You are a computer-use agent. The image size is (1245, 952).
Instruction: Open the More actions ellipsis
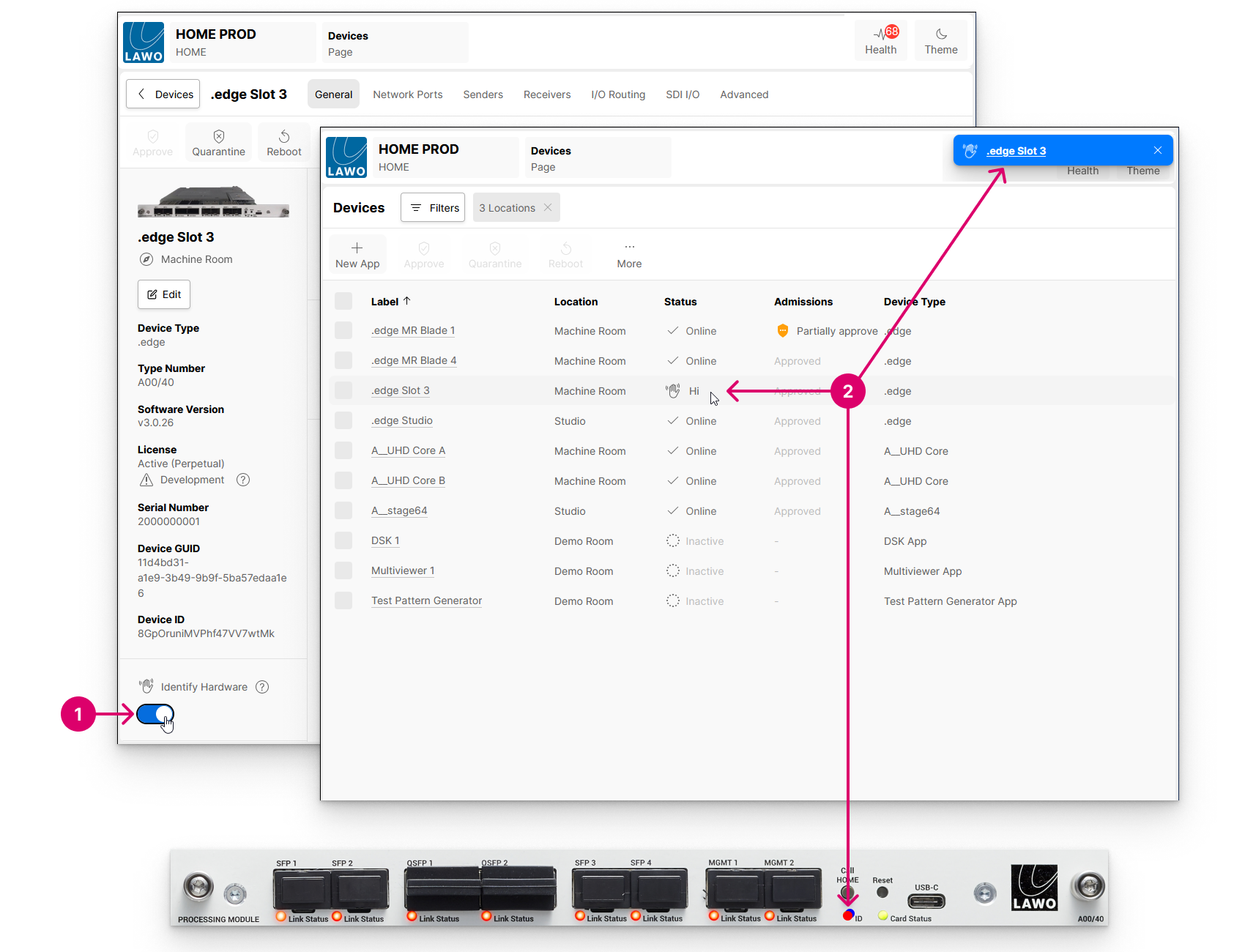click(x=629, y=248)
